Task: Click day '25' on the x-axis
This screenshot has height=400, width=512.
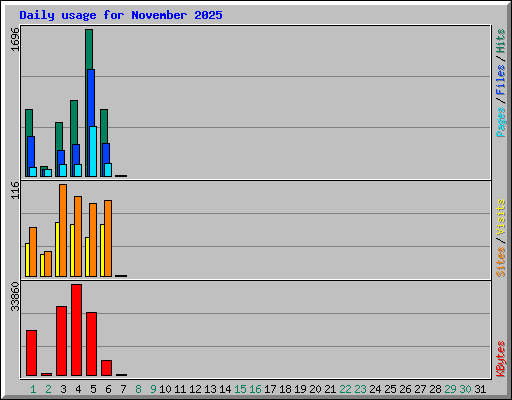Action: pyautogui.click(x=390, y=389)
